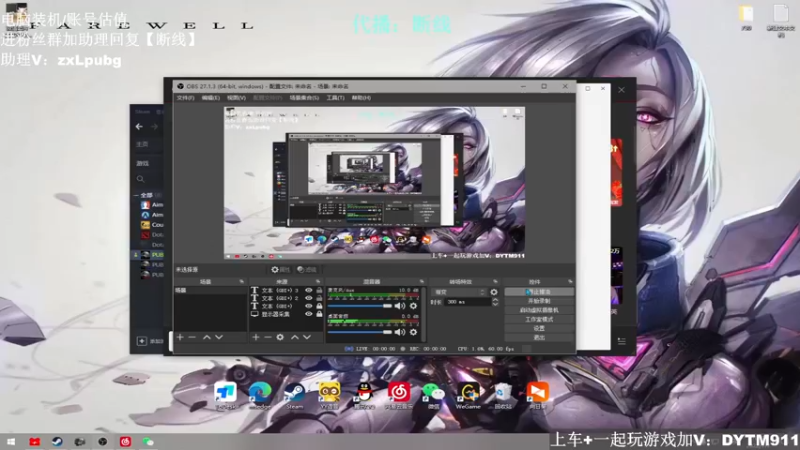Open YY语音 raccoon desktop shortcut
Screen dimensions: 800x450
click(x=329, y=394)
